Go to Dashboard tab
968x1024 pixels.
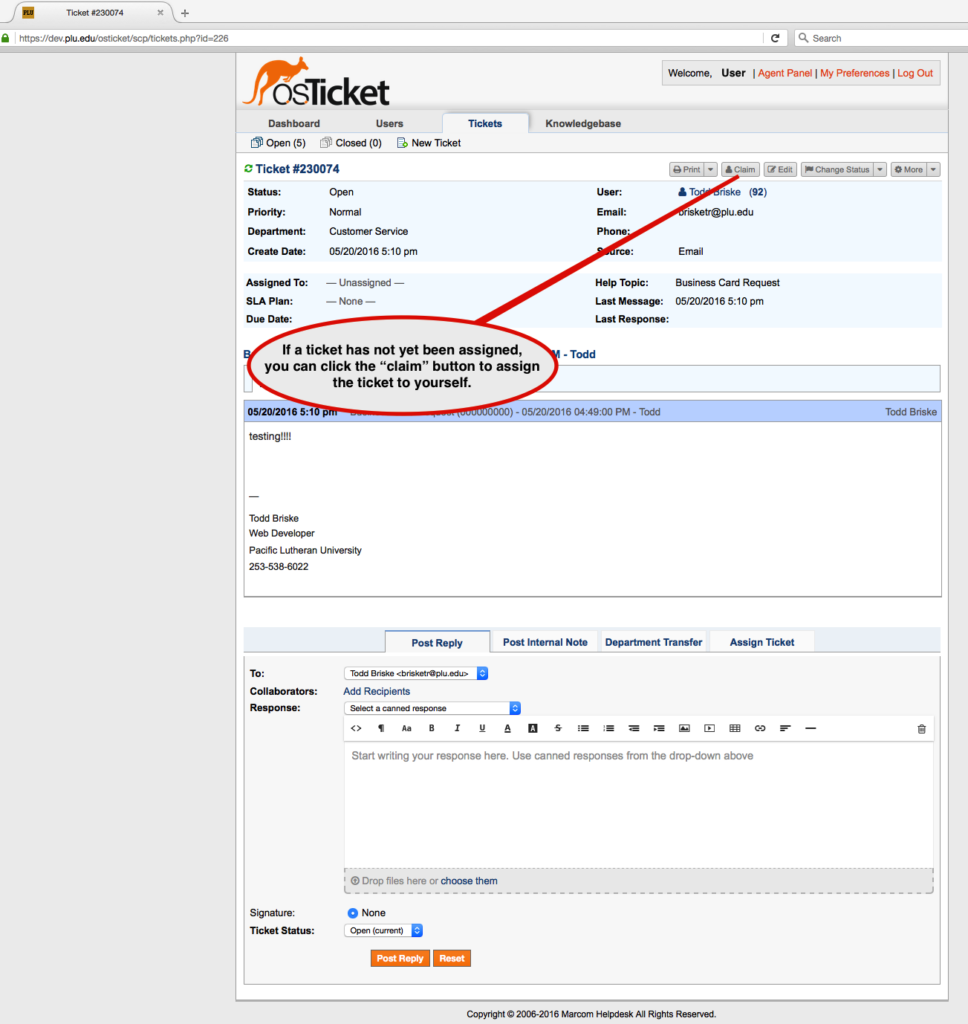coord(294,123)
